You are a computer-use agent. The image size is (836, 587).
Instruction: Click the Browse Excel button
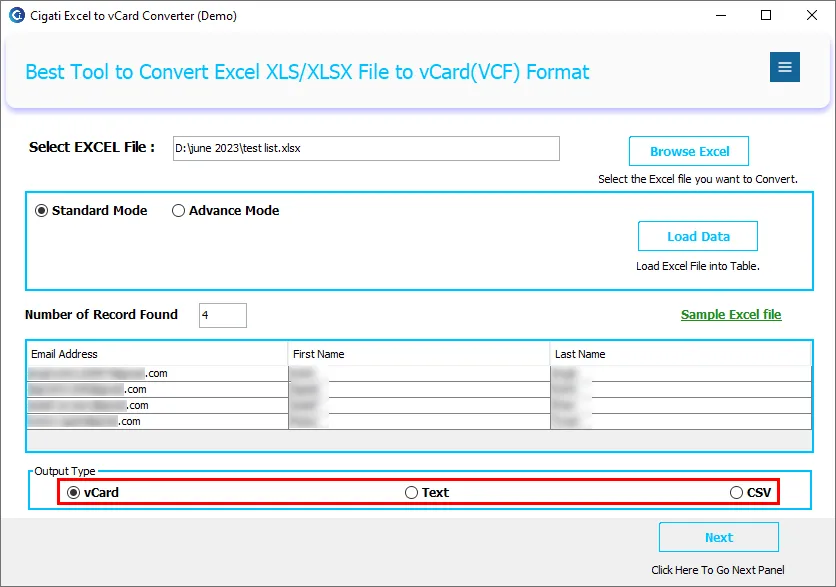tap(689, 151)
